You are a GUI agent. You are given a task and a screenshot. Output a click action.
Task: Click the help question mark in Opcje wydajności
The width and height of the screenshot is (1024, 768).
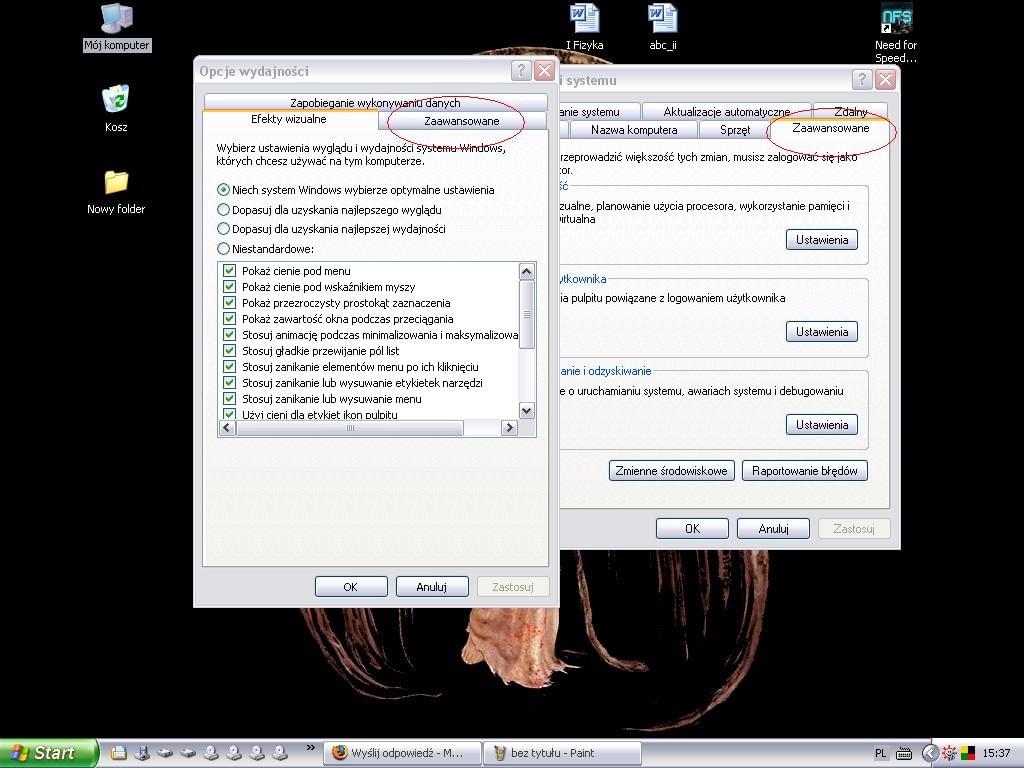point(520,70)
